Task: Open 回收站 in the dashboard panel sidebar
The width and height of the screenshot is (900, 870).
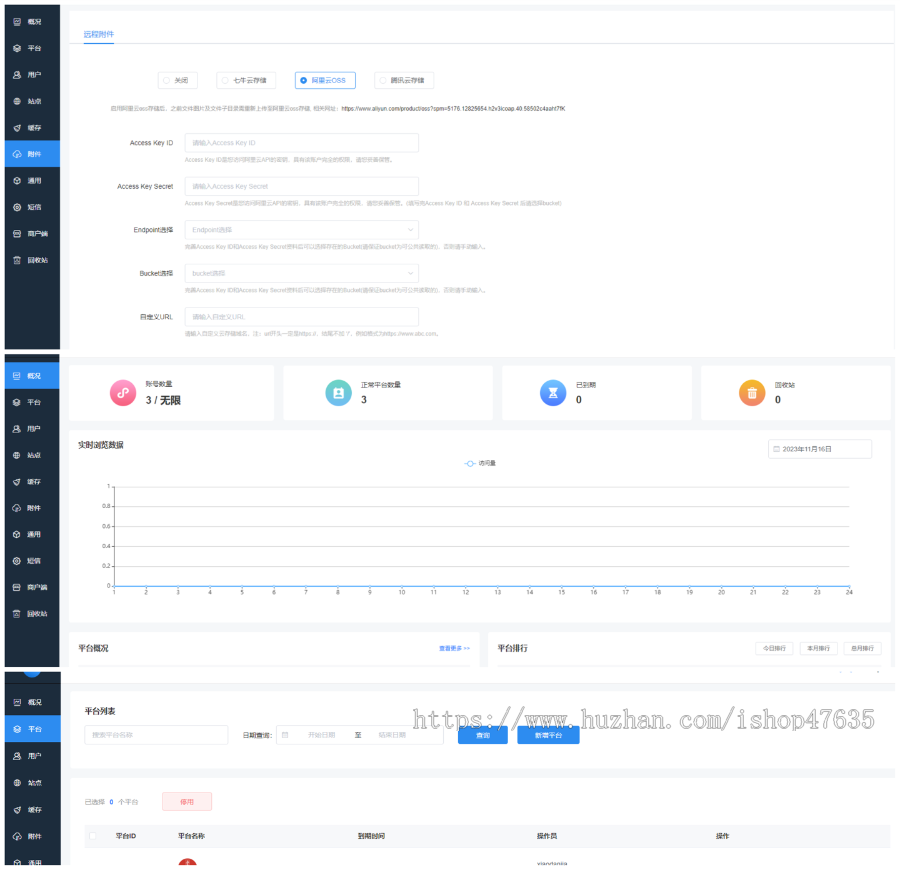Action: pyautogui.click(x=32, y=613)
